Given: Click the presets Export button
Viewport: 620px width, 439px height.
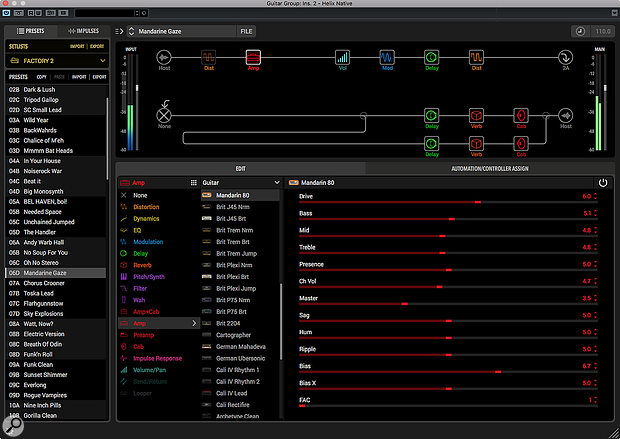Looking at the screenshot, I should click(99, 77).
